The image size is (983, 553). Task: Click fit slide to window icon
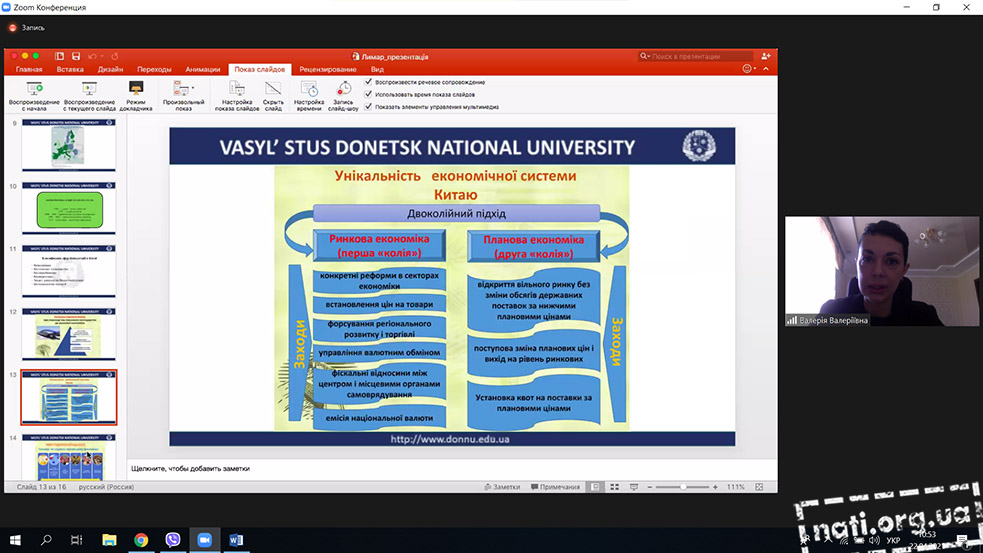click(759, 487)
